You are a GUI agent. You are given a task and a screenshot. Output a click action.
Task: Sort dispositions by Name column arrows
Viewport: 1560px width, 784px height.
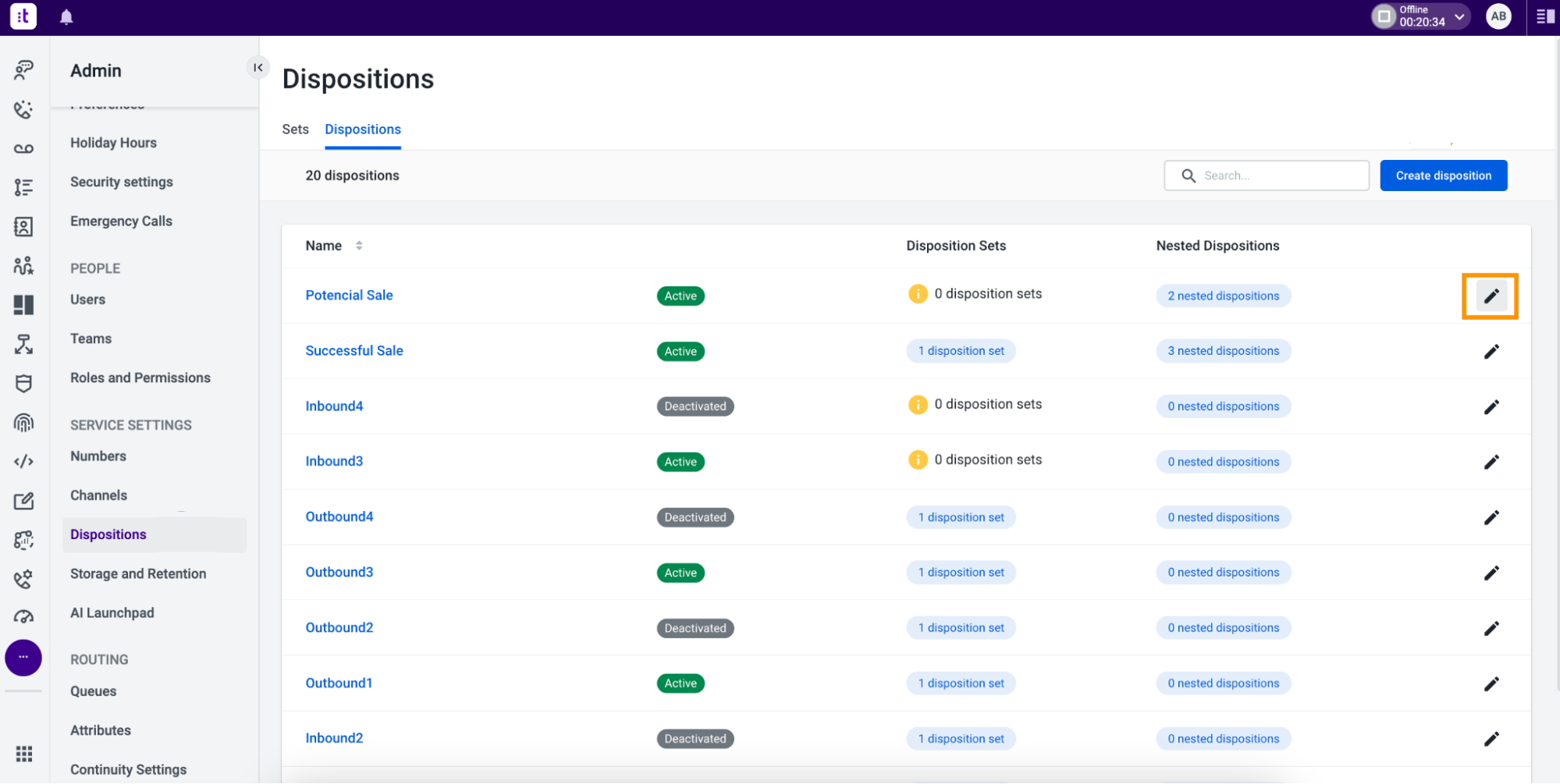[x=359, y=246]
